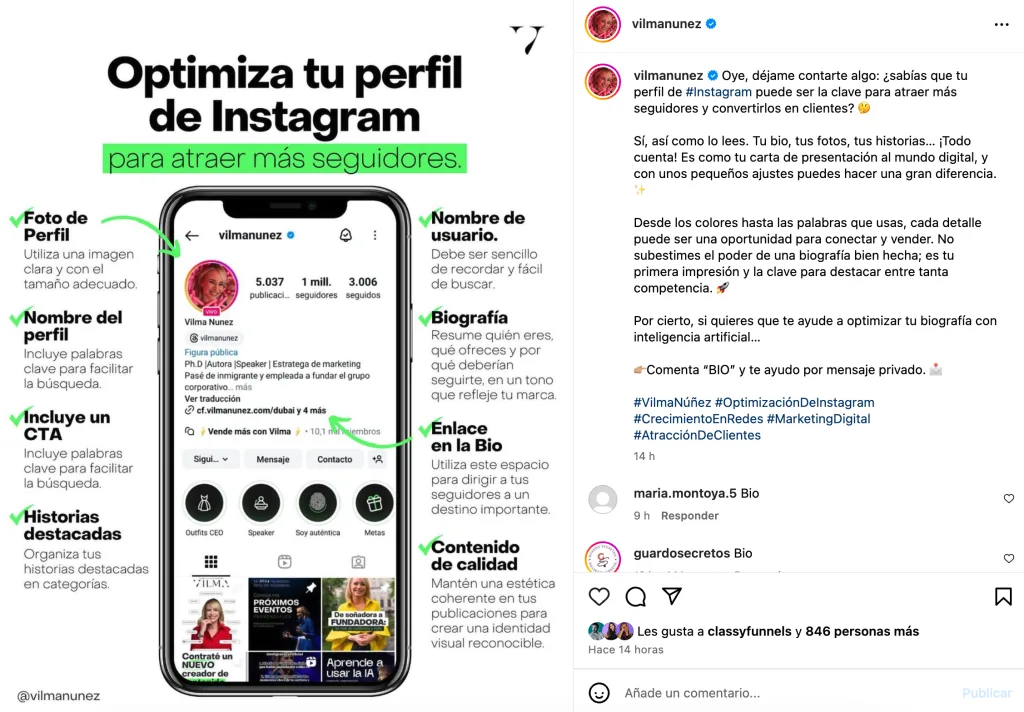
Task: Open maria.montoya.5's avatar
Action: click(x=602, y=499)
